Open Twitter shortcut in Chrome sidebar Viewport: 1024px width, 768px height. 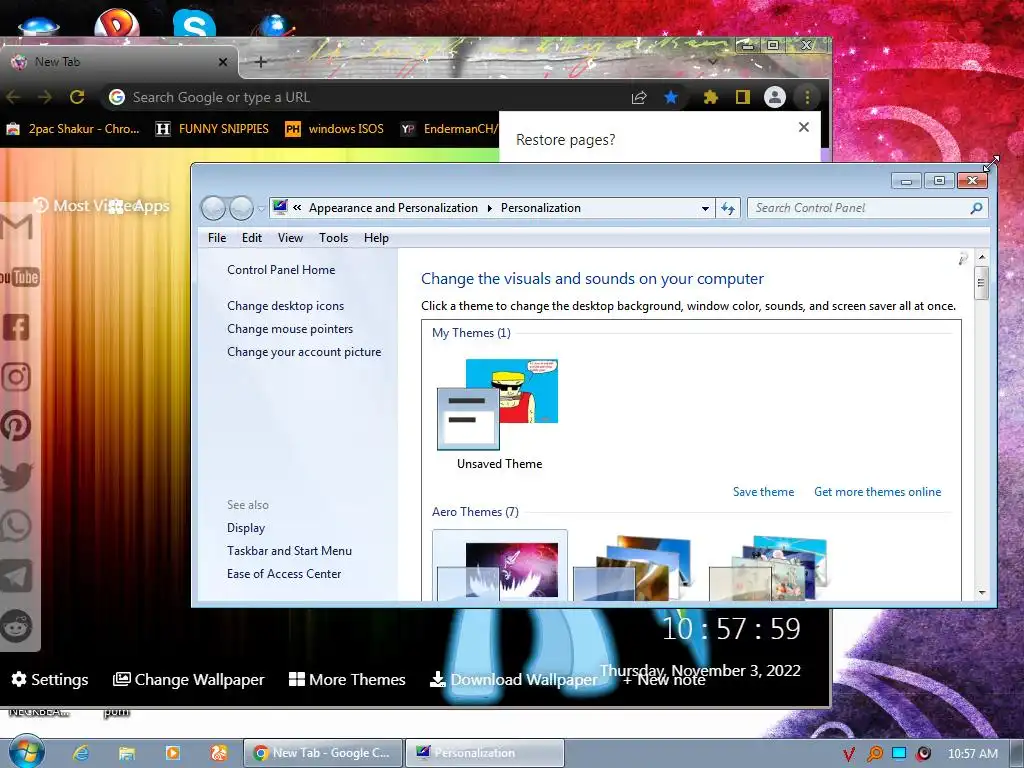[x=16, y=476]
